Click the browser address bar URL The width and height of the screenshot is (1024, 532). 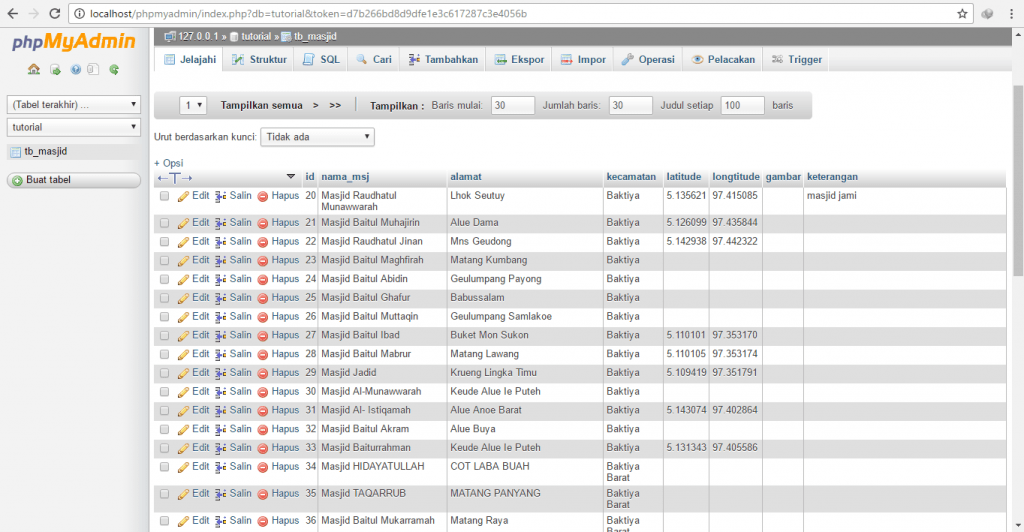308,14
